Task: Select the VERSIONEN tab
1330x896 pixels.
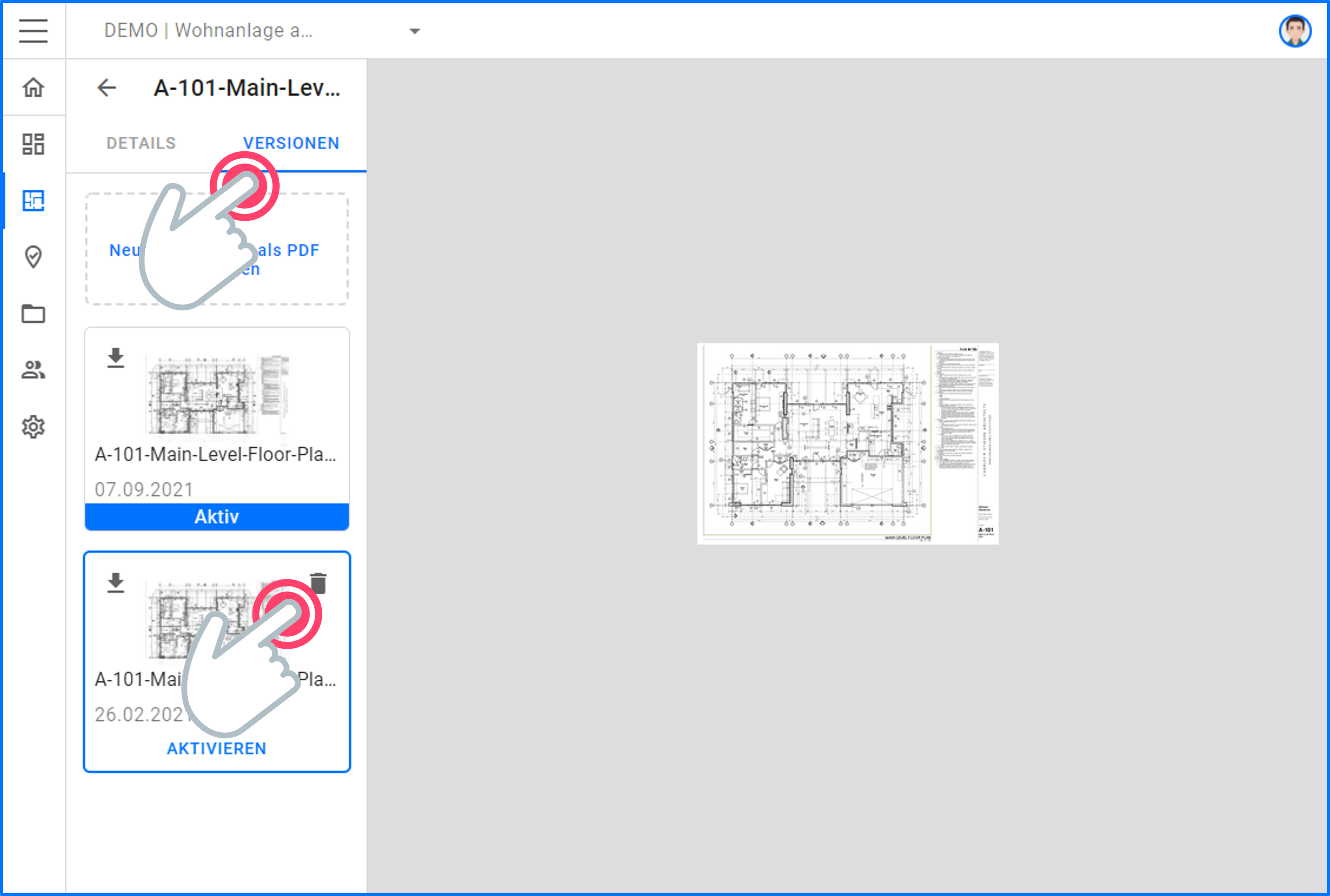Action: 291,143
